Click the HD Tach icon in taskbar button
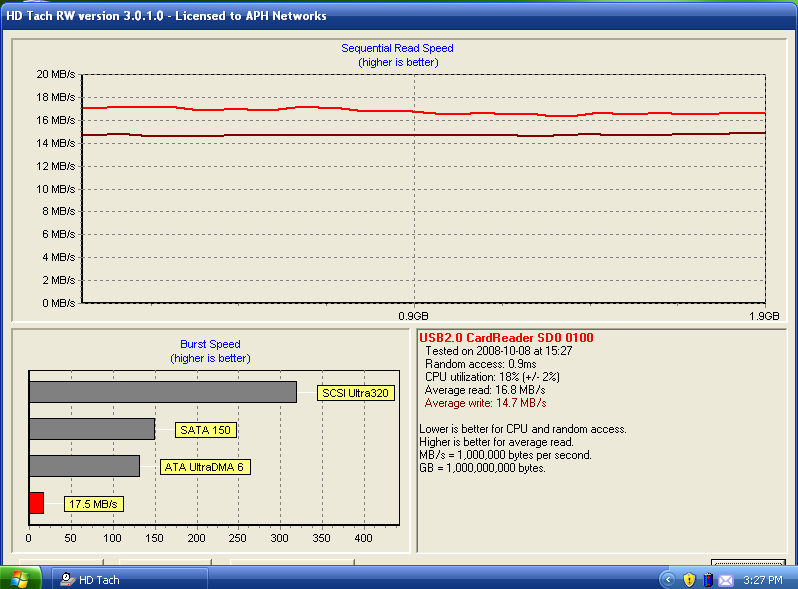This screenshot has width=798, height=589. [66, 579]
